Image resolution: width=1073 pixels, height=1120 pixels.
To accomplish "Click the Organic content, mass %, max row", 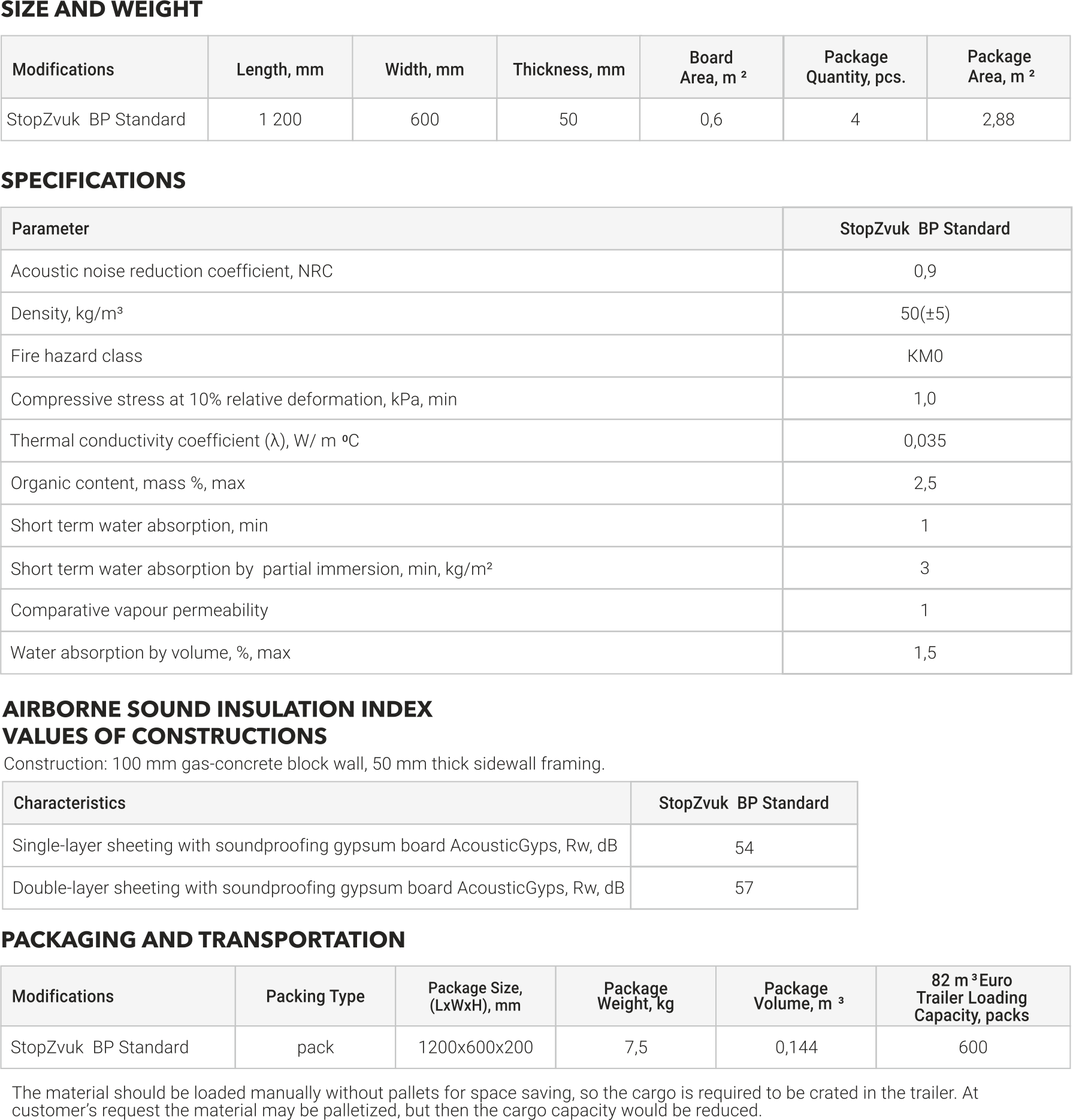I will 128,483.
